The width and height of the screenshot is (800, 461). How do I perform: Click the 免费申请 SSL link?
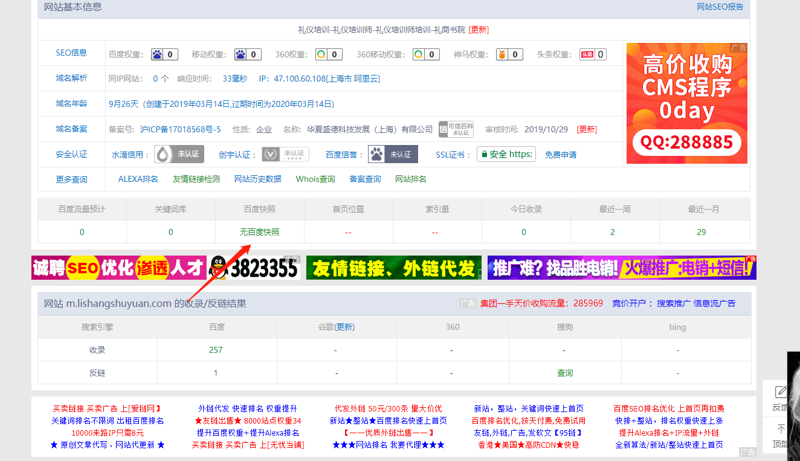[560, 155]
